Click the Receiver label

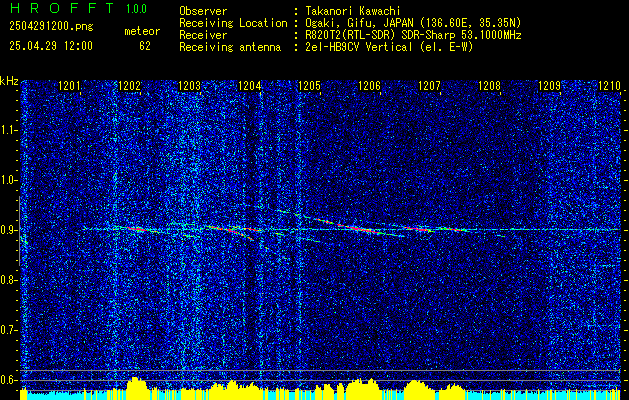pyautogui.click(x=203, y=35)
